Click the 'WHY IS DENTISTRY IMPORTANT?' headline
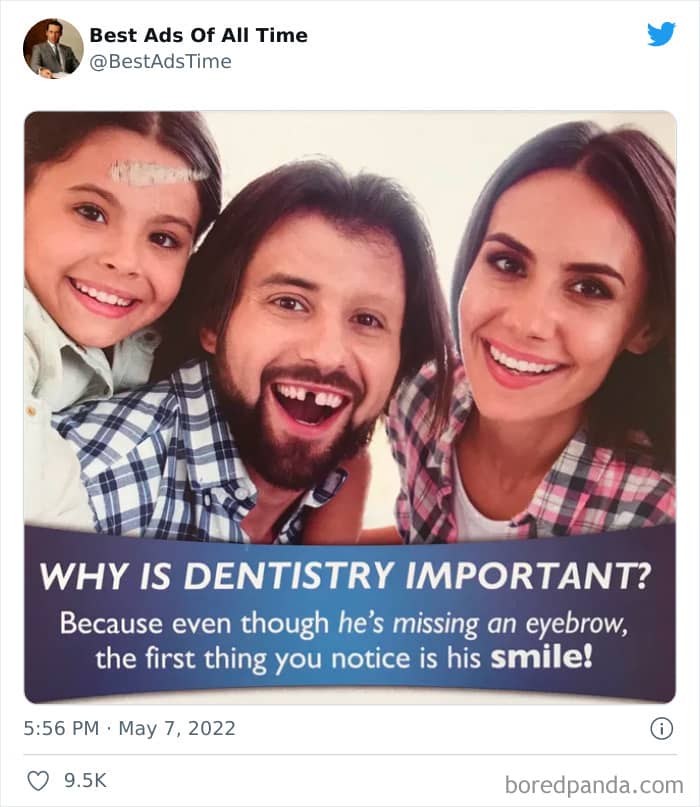The width and height of the screenshot is (700, 807). click(x=343, y=578)
